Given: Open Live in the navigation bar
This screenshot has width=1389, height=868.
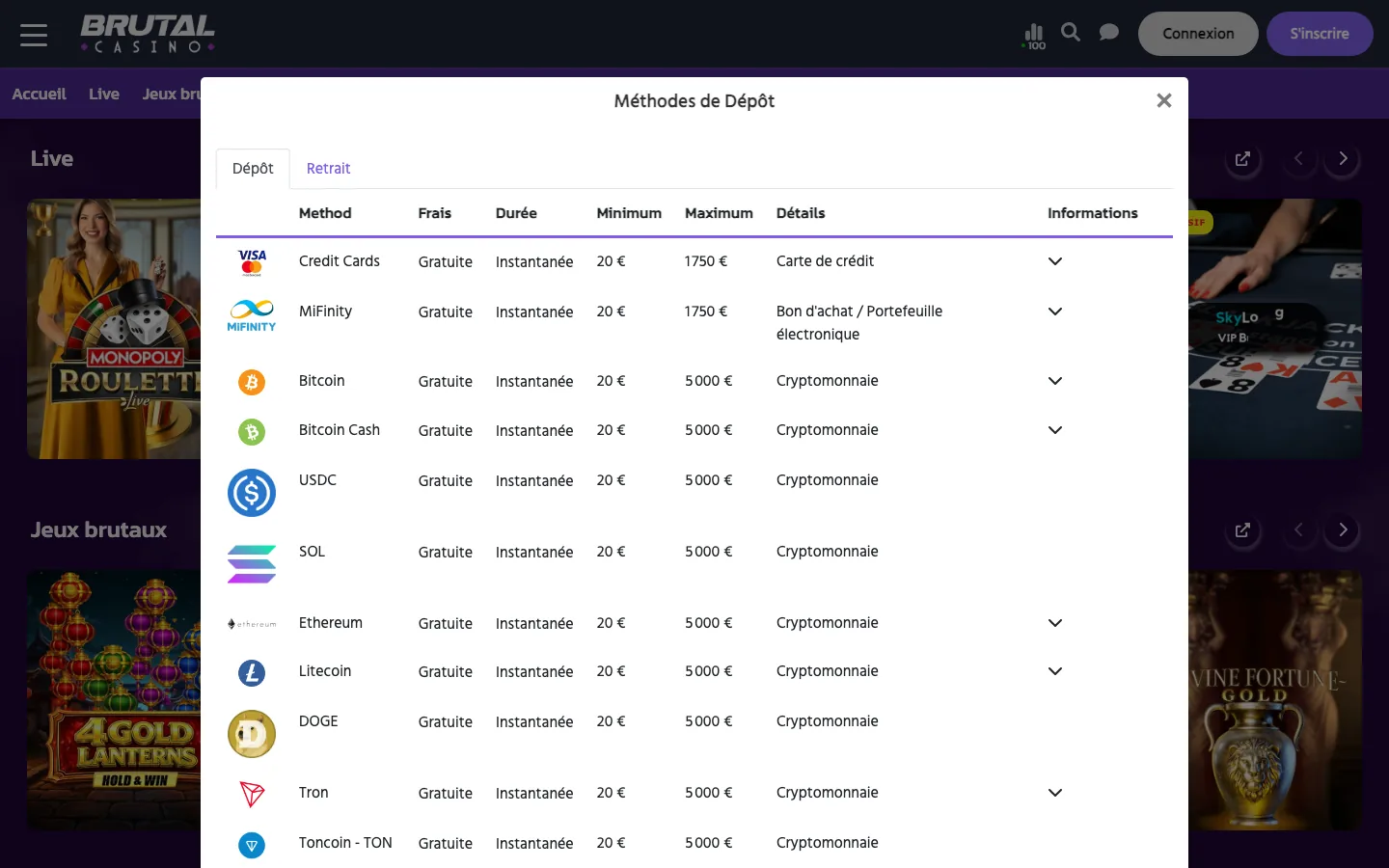Looking at the screenshot, I should [104, 94].
